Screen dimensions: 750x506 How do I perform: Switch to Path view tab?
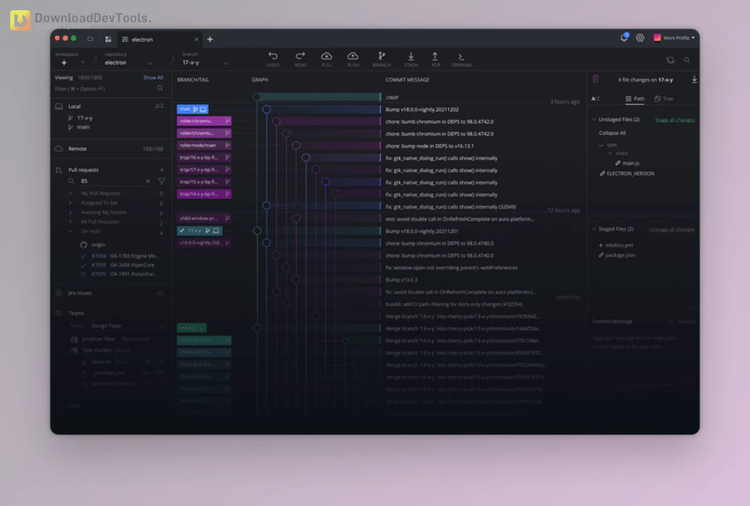(635, 99)
